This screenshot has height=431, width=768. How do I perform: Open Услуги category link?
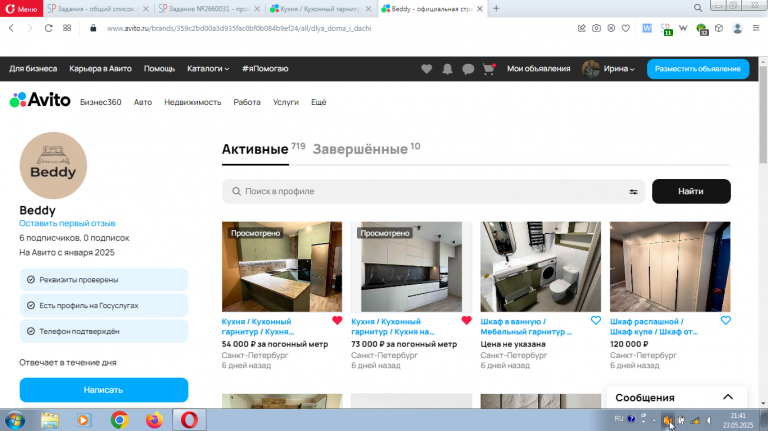coord(286,102)
